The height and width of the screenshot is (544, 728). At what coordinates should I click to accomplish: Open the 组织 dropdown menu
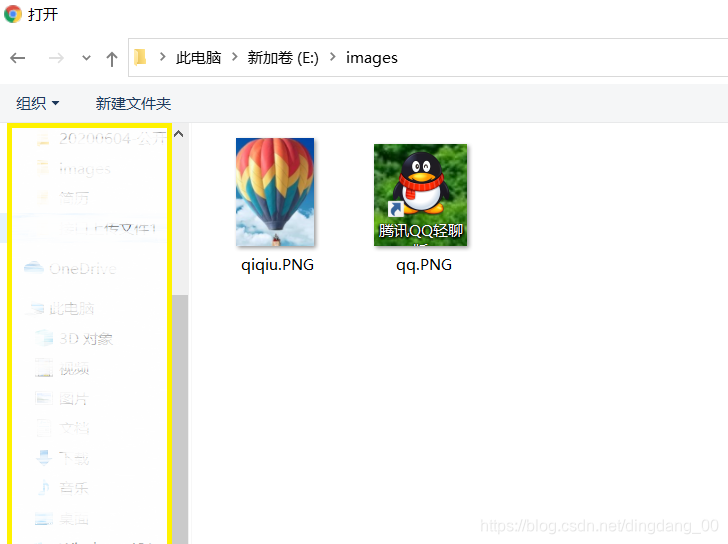pos(38,103)
